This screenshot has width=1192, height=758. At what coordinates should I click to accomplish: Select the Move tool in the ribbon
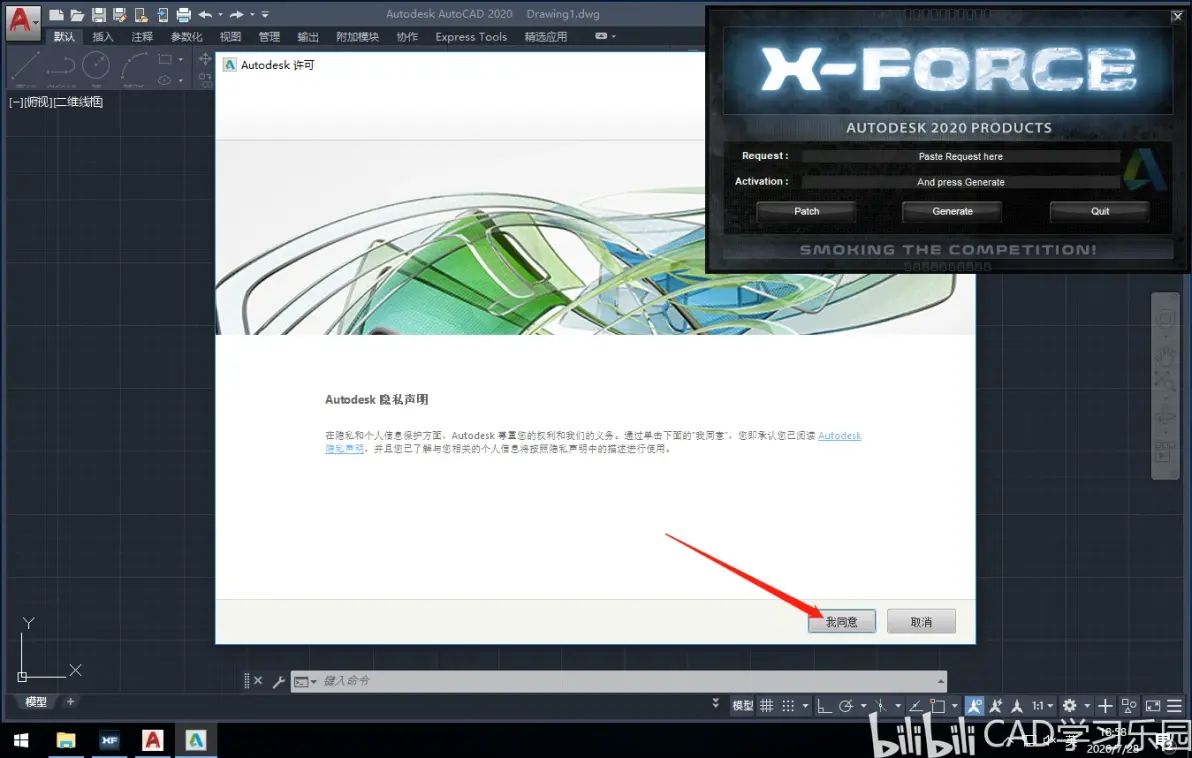tap(205, 59)
